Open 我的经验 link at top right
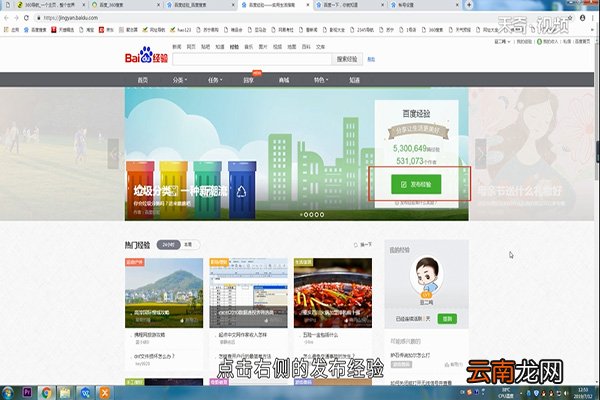This screenshot has height=400, width=600. 524,41
